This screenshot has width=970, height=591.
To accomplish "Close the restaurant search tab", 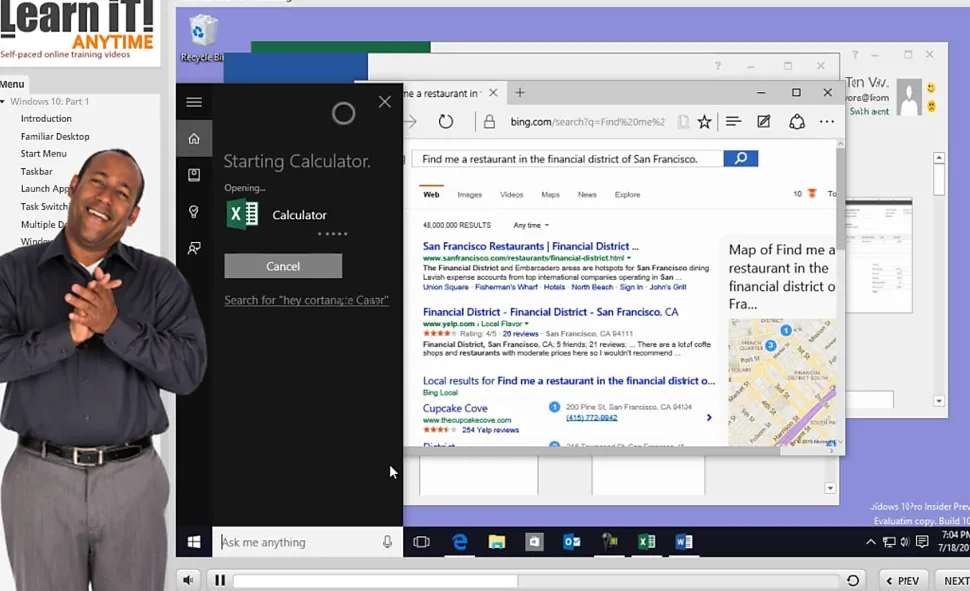I will point(493,93).
